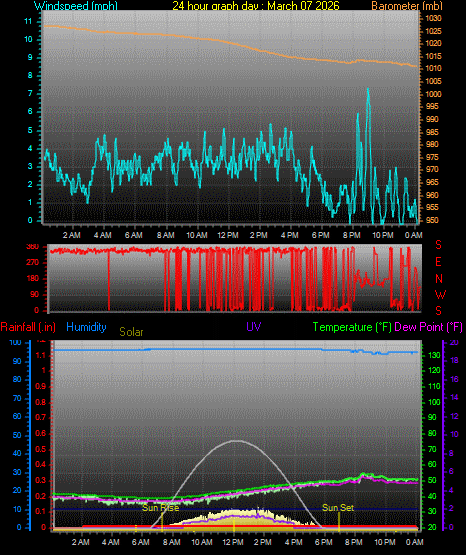Select 40 on the green temperature axis
The height and width of the screenshot is (555, 466).
click(432, 496)
